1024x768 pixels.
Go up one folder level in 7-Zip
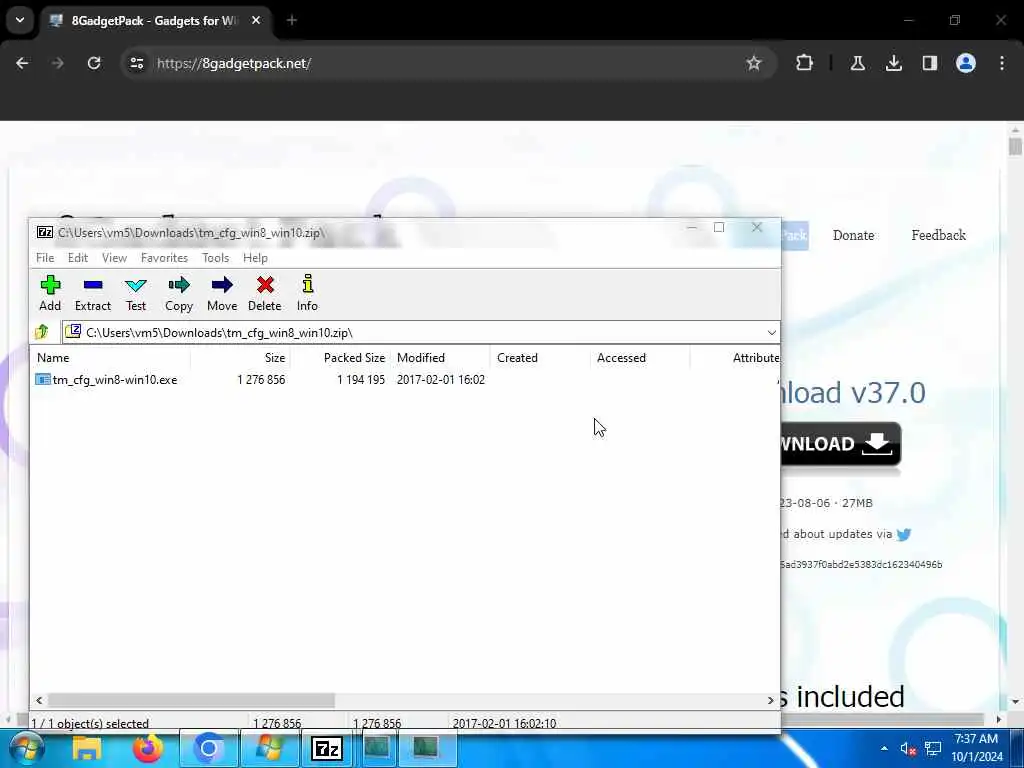[x=42, y=332]
